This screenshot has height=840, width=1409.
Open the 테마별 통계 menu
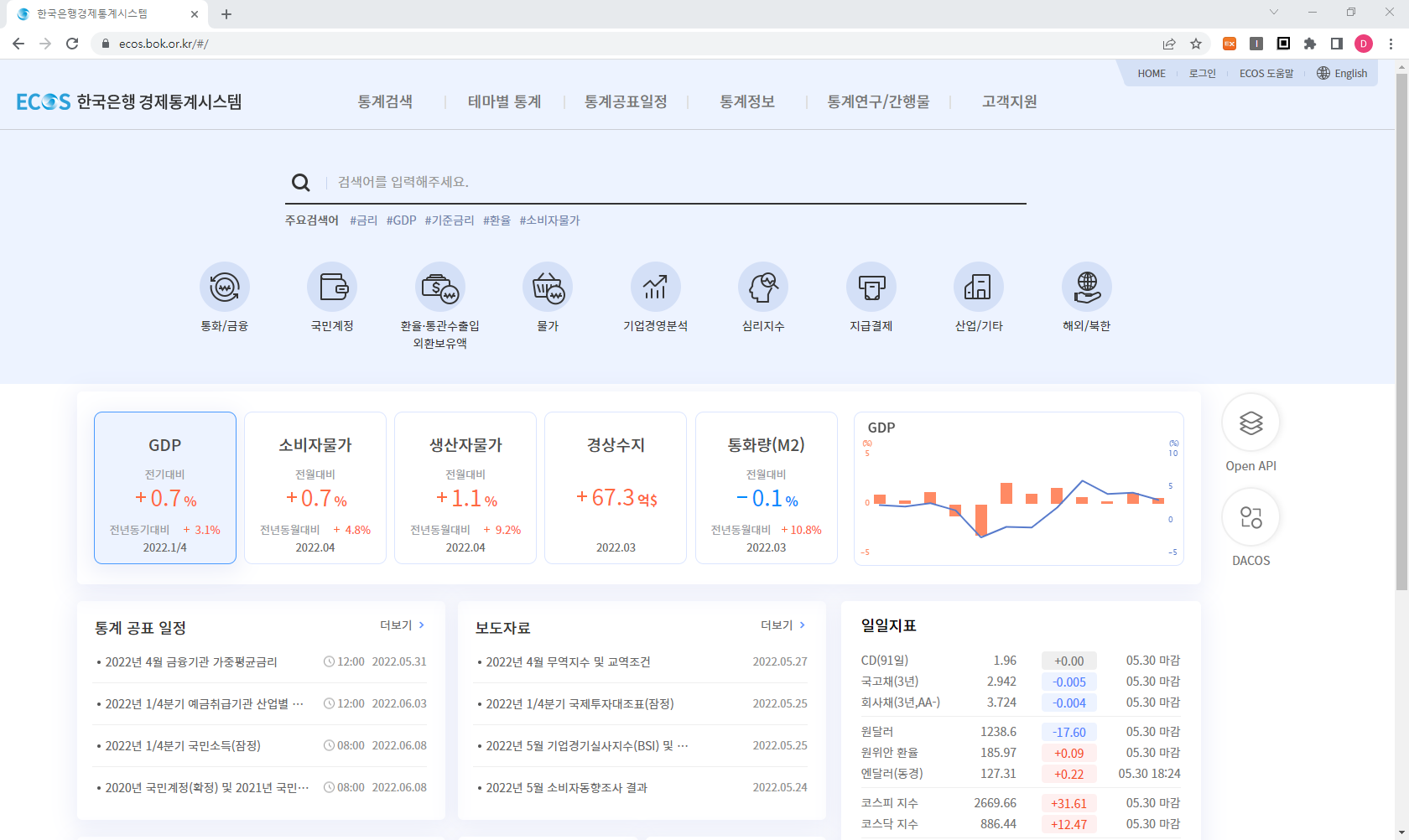[504, 101]
